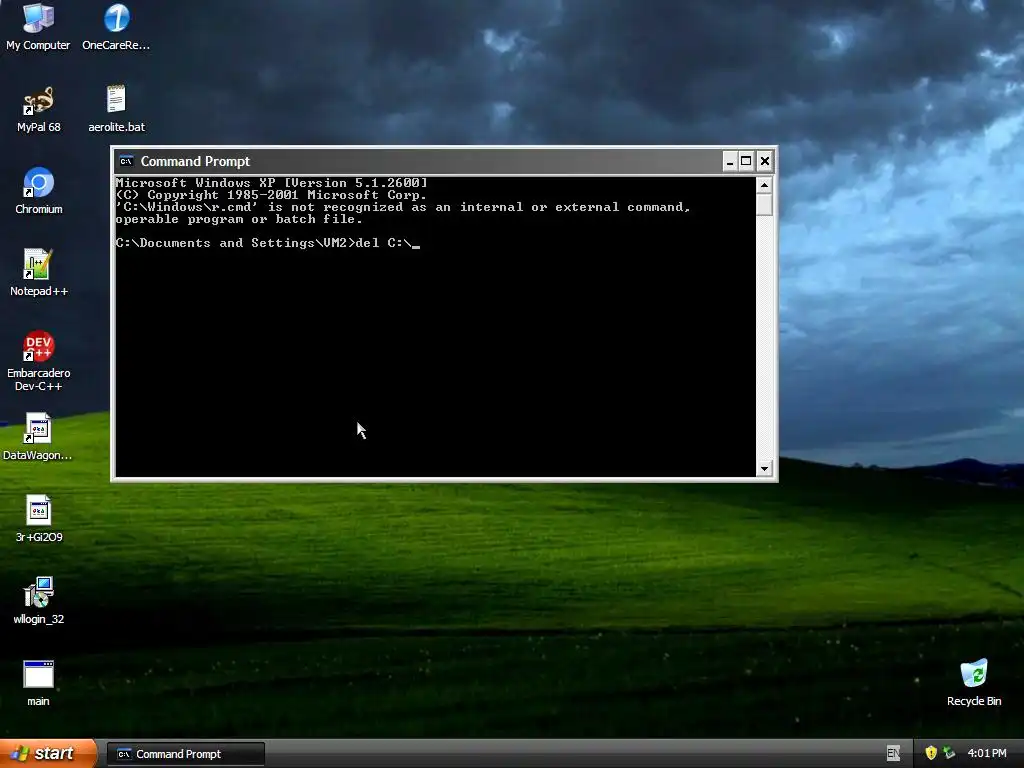Select the OneCareRe... desktop shortcut
Image resolution: width=1024 pixels, height=768 pixels.
tap(116, 26)
